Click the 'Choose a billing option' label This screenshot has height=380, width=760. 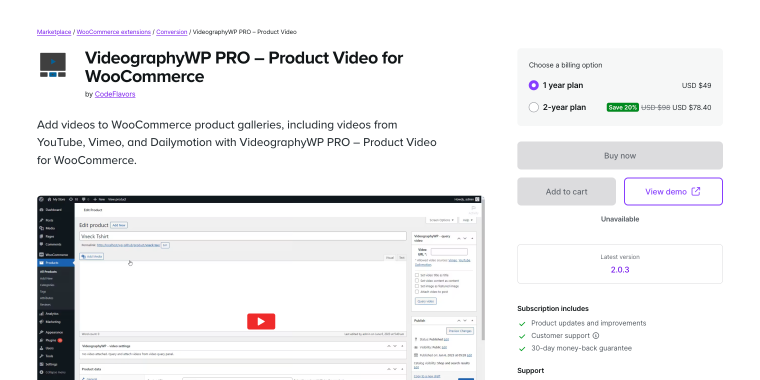pos(565,65)
